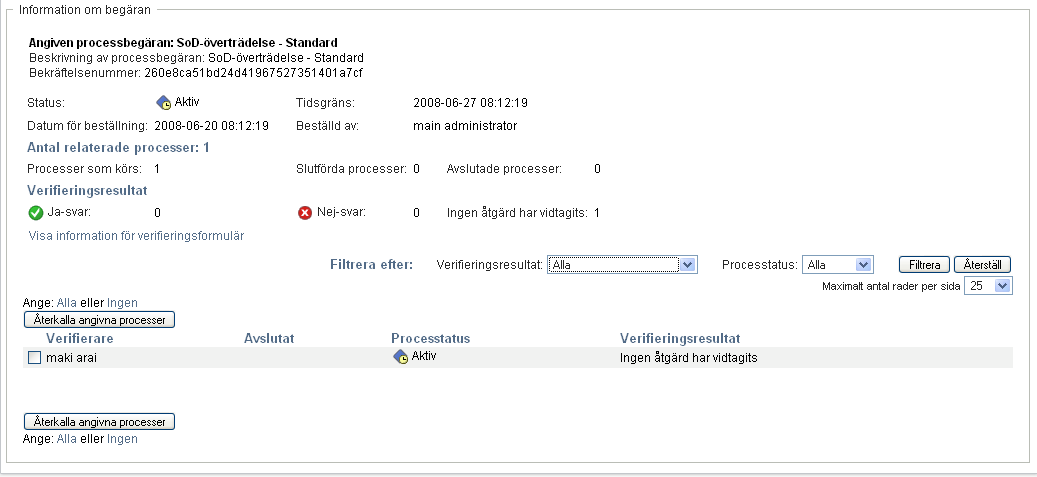Click the Aktiv icon in maki arai's row
This screenshot has width=1037, height=477.
click(x=401, y=357)
